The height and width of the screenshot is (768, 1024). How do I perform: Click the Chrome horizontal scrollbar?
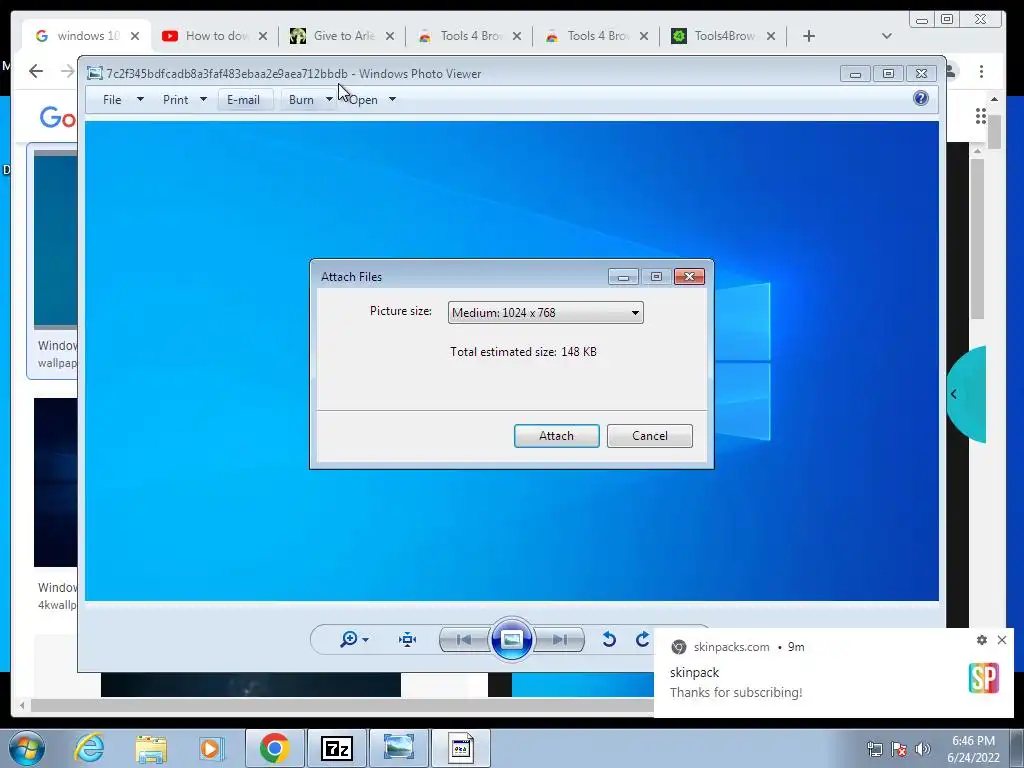pos(340,705)
